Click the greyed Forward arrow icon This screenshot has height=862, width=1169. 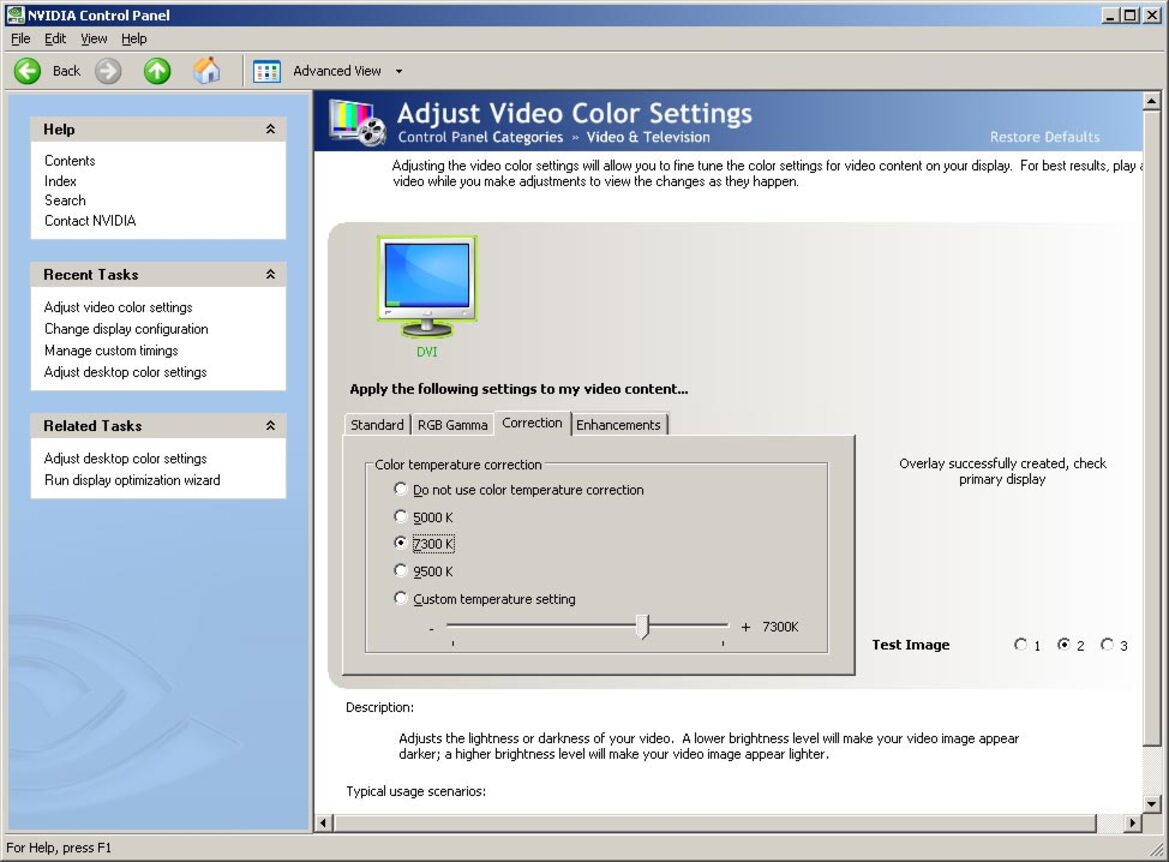[108, 72]
